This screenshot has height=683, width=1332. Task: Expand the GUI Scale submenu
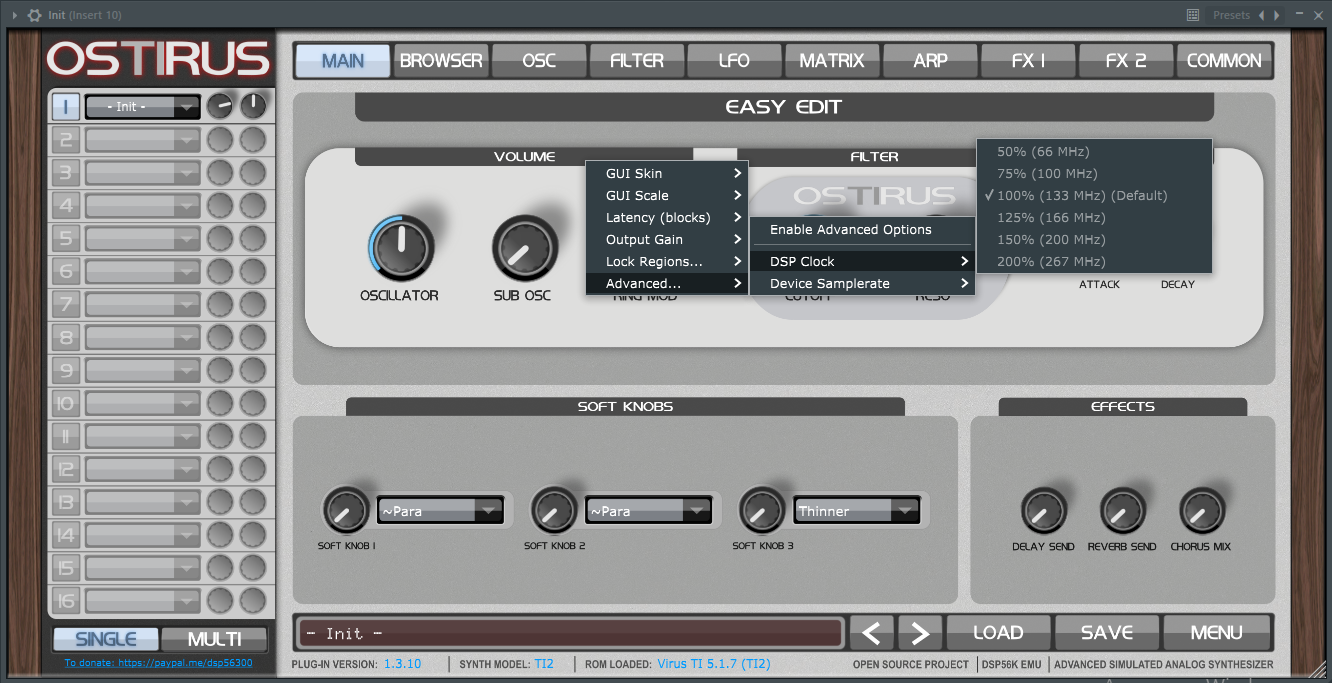pyautogui.click(x=667, y=195)
